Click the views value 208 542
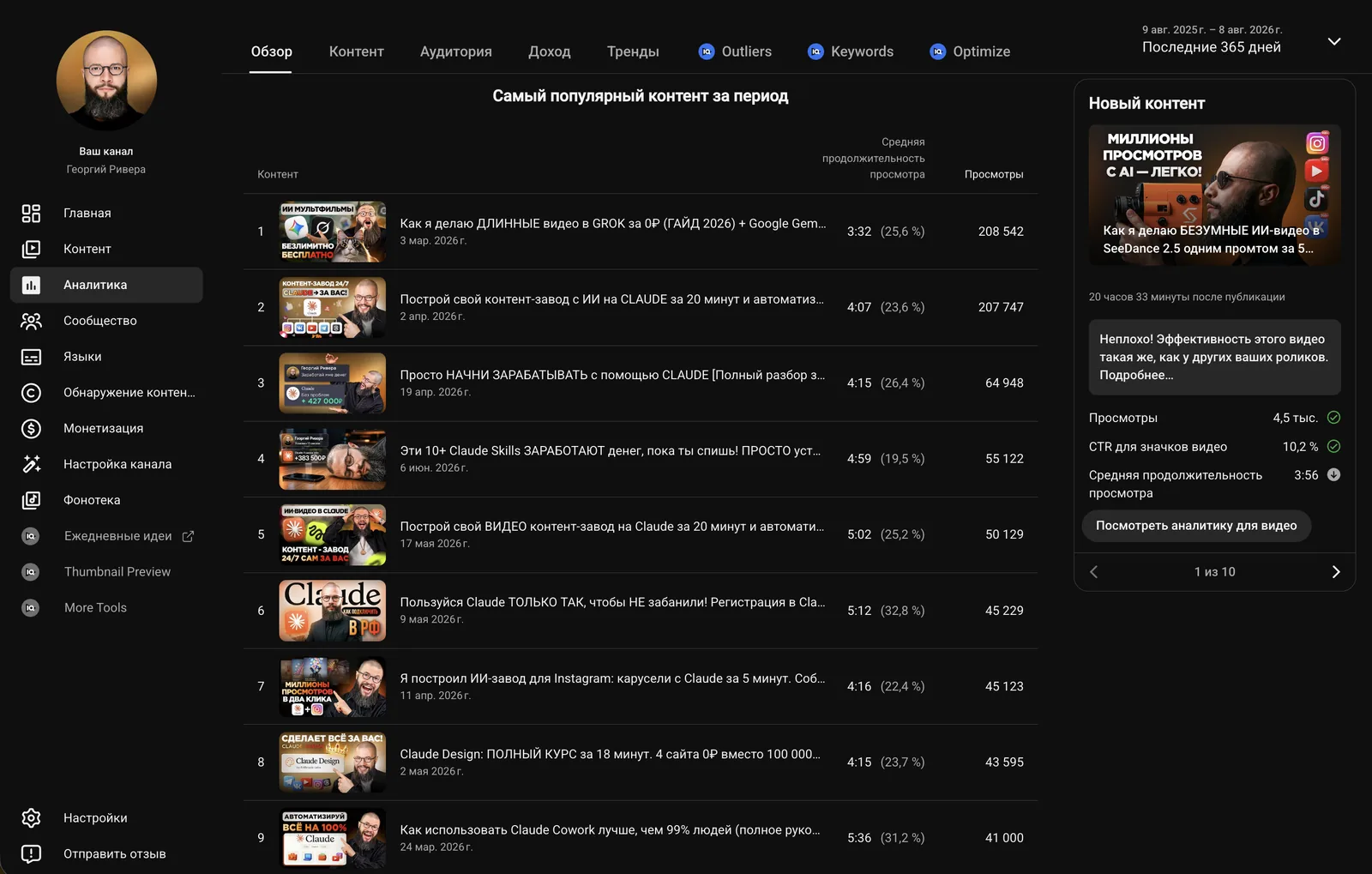 pyautogui.click(x=1001, y=232)
